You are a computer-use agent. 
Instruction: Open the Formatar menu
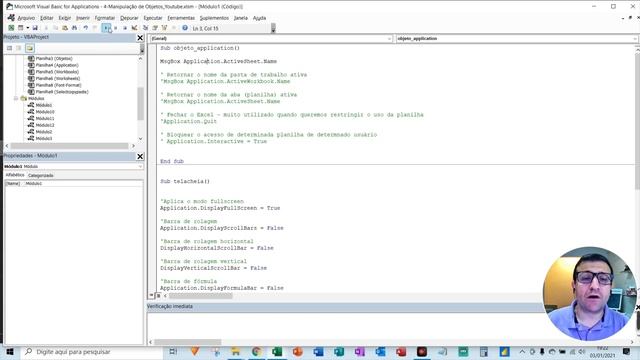104,18
